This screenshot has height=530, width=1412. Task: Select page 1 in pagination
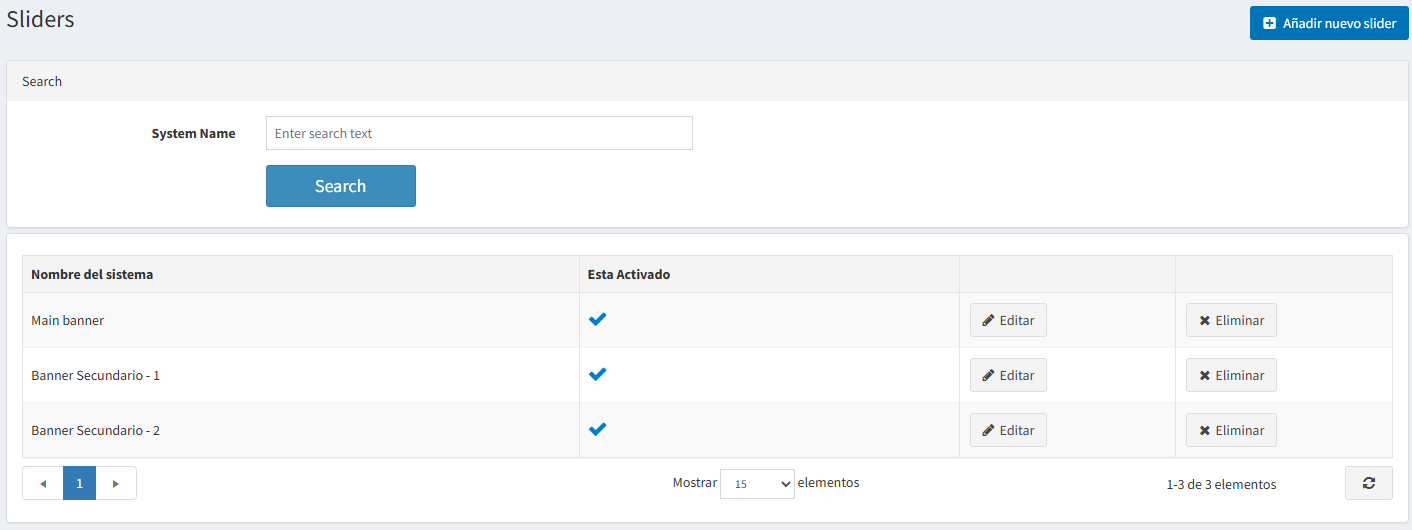click(79, 483)
